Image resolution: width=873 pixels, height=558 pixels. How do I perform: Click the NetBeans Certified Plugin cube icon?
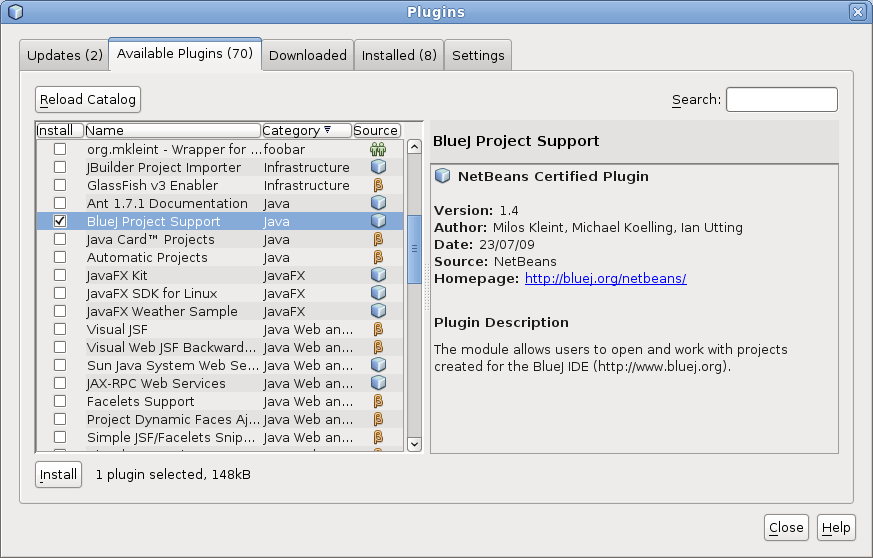tap(443, 176)
